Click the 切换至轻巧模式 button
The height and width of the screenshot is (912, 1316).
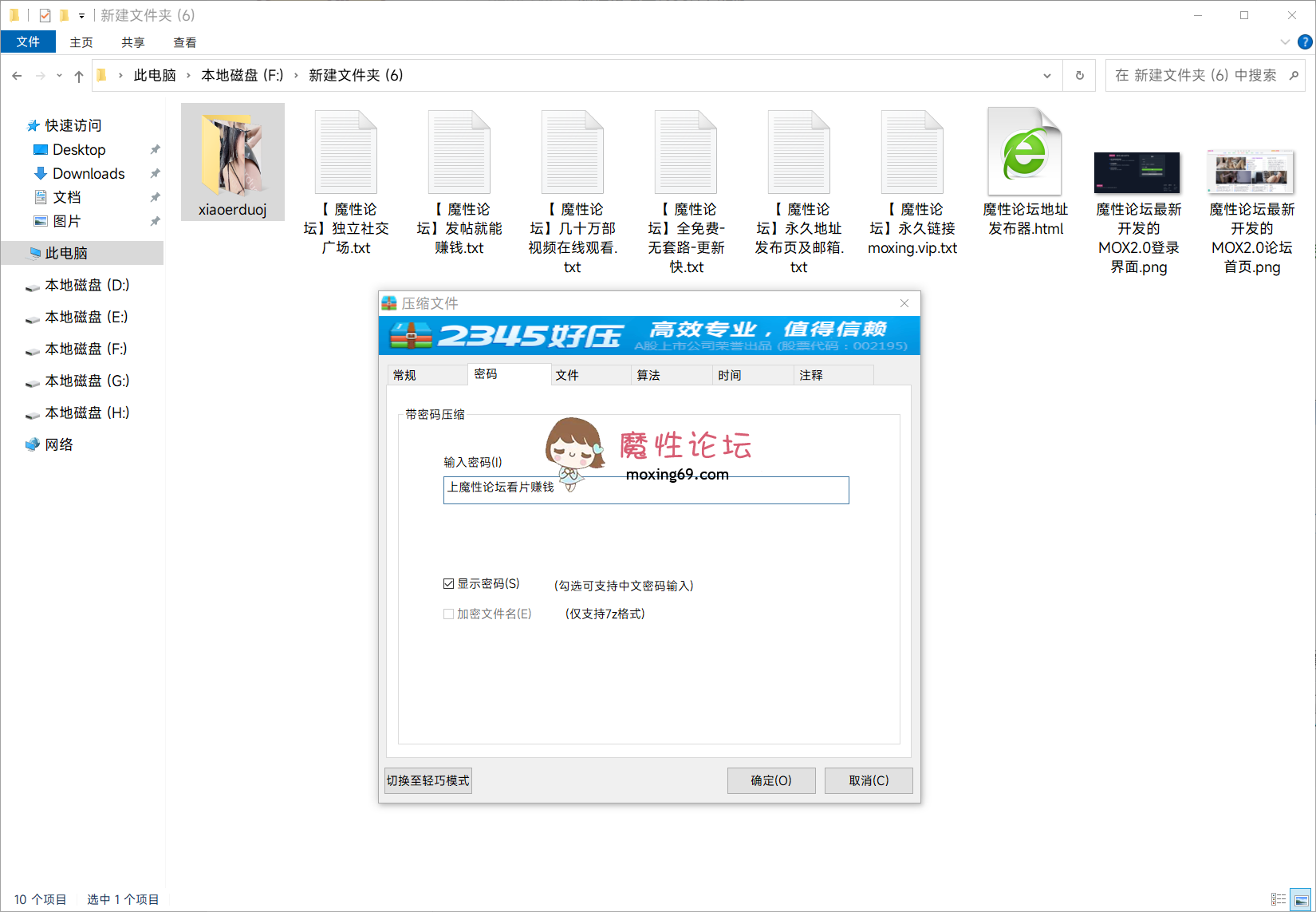pos(428,780)
